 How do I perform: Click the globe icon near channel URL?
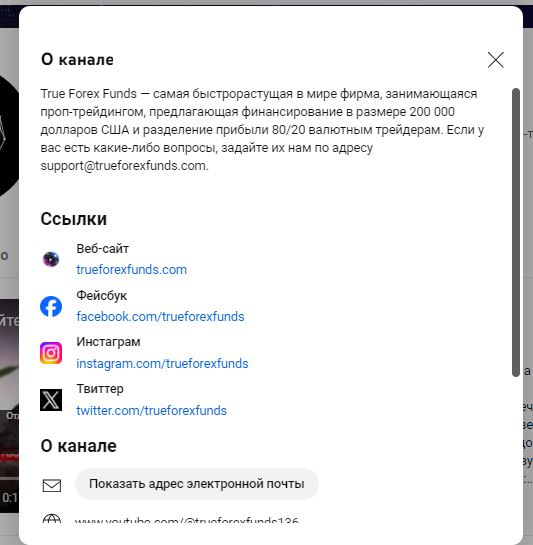pyautogui.click(x=51, y=519)
